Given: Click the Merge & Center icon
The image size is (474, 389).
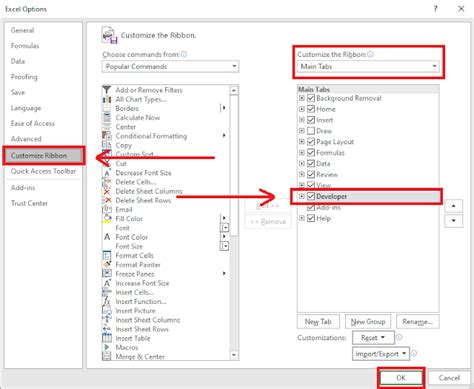Looking at the screenshot, I should [106, 356].
